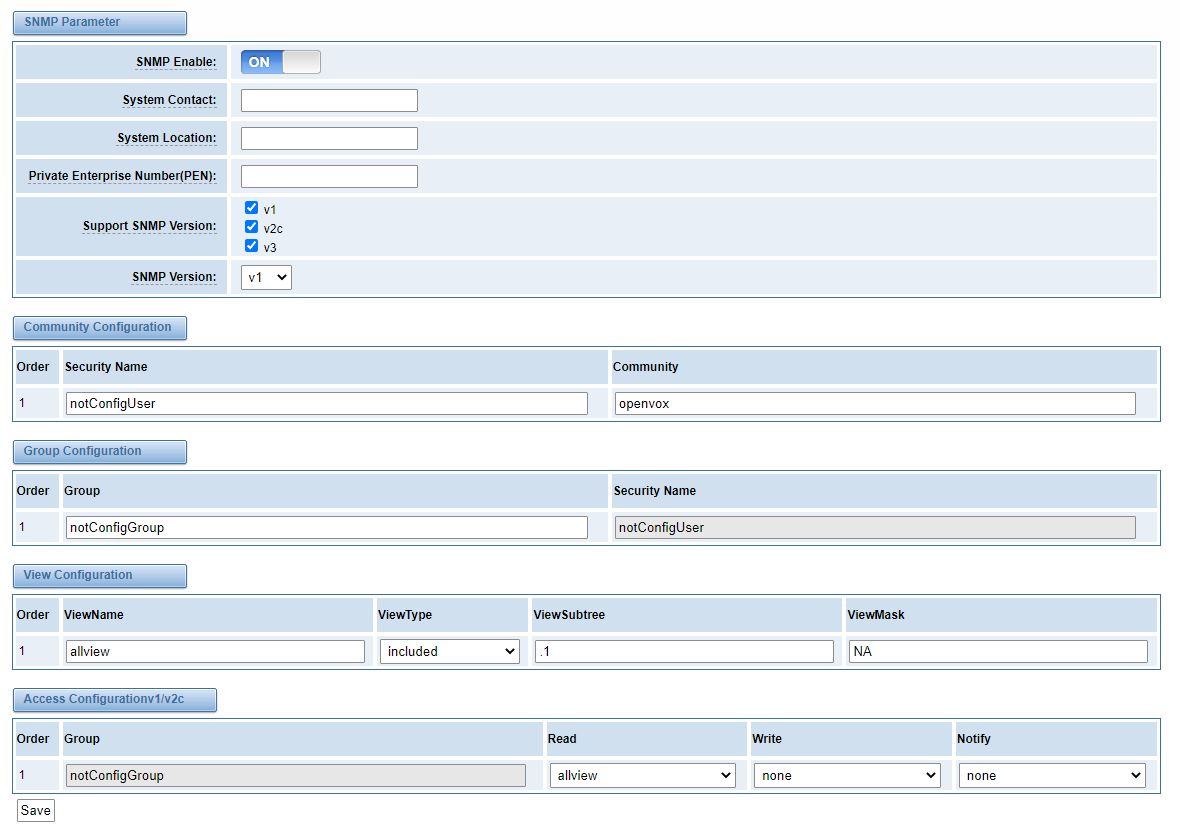Click the Community field containing openvox
This screenshot has width=1180, height=832.
(x=875, y=403)
